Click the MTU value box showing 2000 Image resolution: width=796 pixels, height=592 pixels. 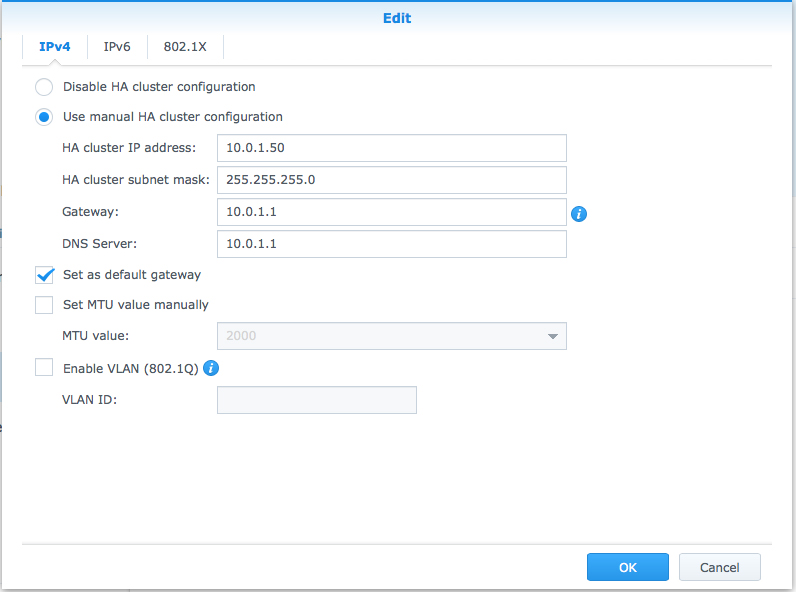point(380,336)
